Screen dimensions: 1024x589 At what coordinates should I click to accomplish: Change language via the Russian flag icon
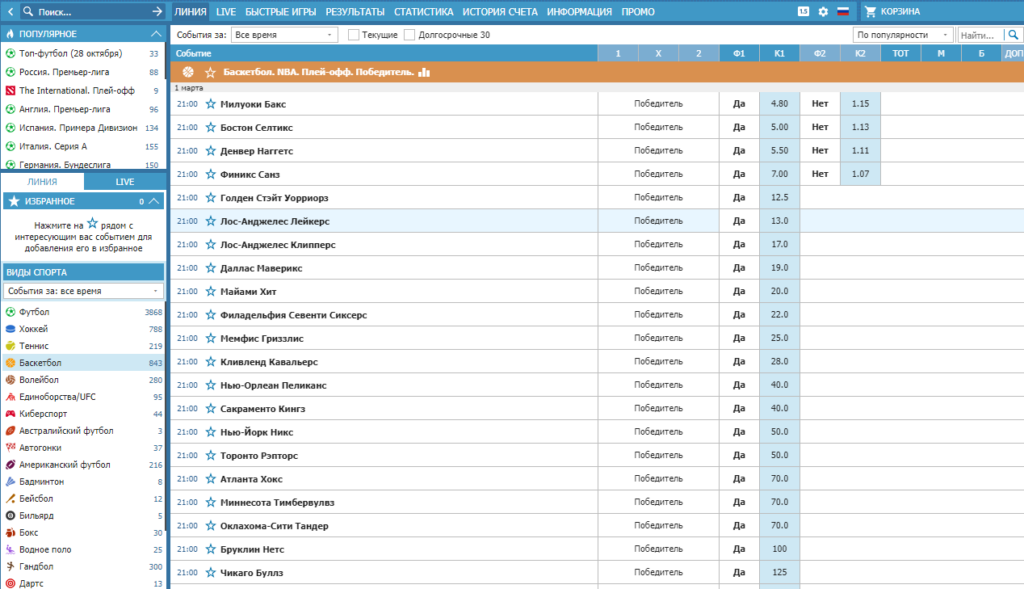[x=843, y=11]
